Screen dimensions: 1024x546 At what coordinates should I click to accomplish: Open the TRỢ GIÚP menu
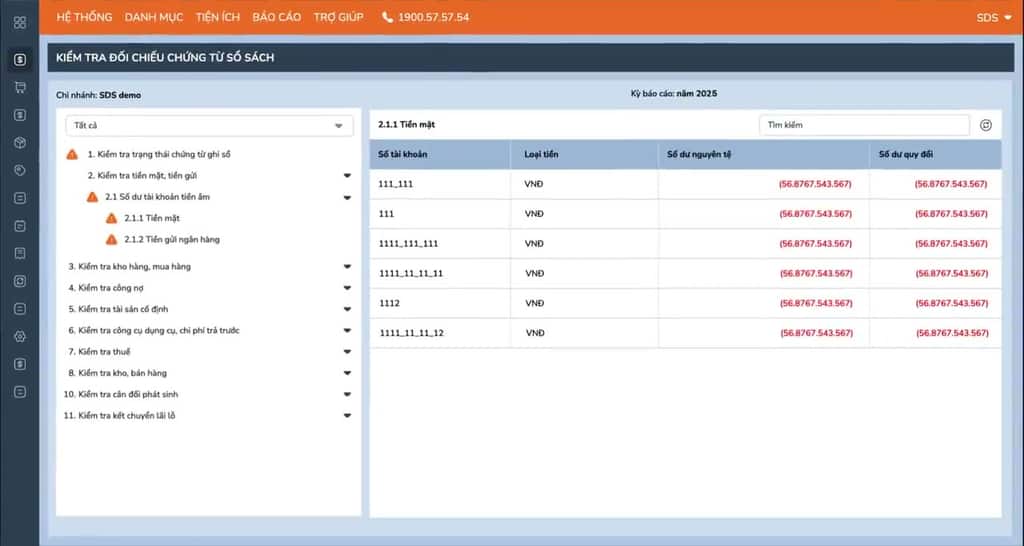pos(338,17)
